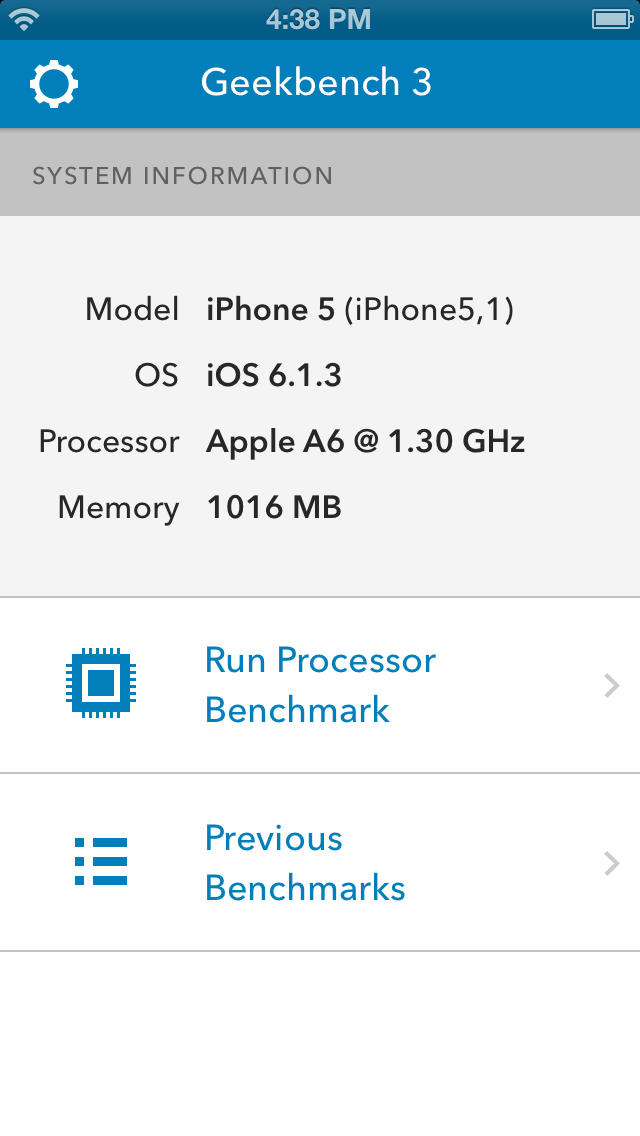Tap the Processor label
This screenshot has width=640, height=1136.
click(109, 441)
